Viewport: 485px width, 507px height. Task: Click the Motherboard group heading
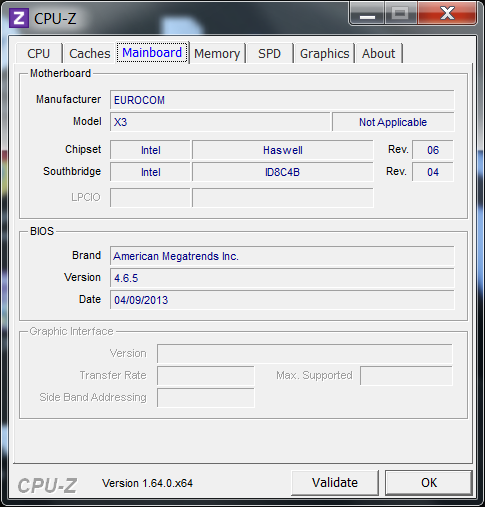60,73
